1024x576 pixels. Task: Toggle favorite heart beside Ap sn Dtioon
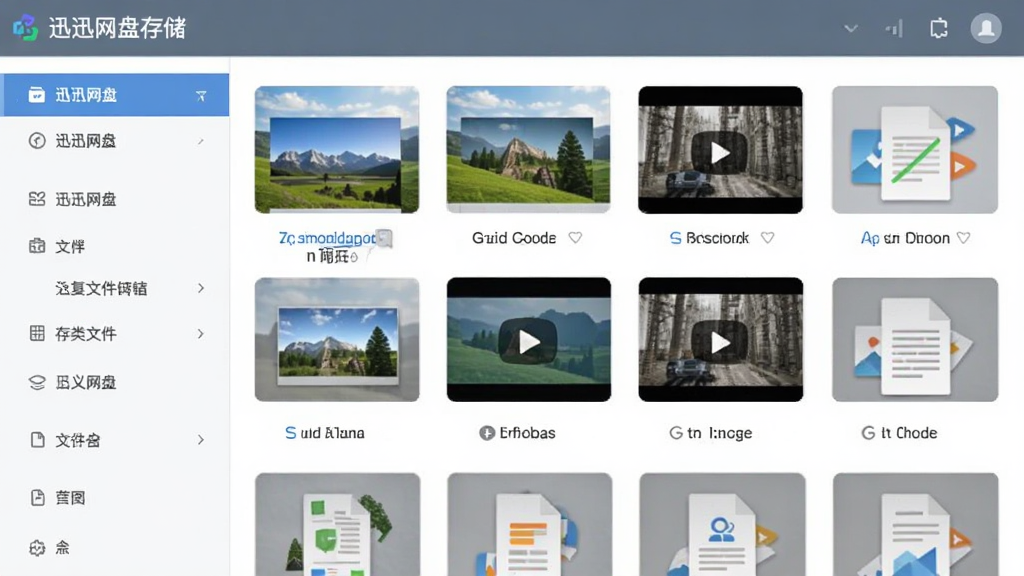(963, 238)
